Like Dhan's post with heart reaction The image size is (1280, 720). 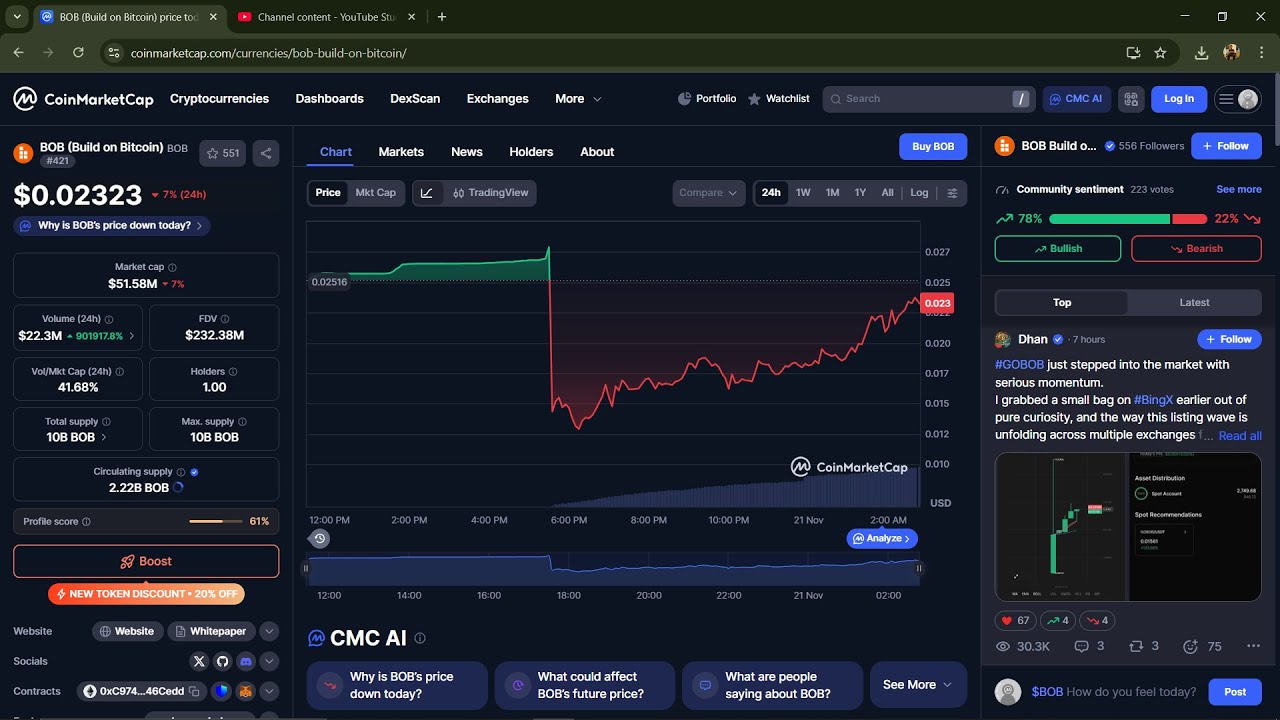[1014, 620]
